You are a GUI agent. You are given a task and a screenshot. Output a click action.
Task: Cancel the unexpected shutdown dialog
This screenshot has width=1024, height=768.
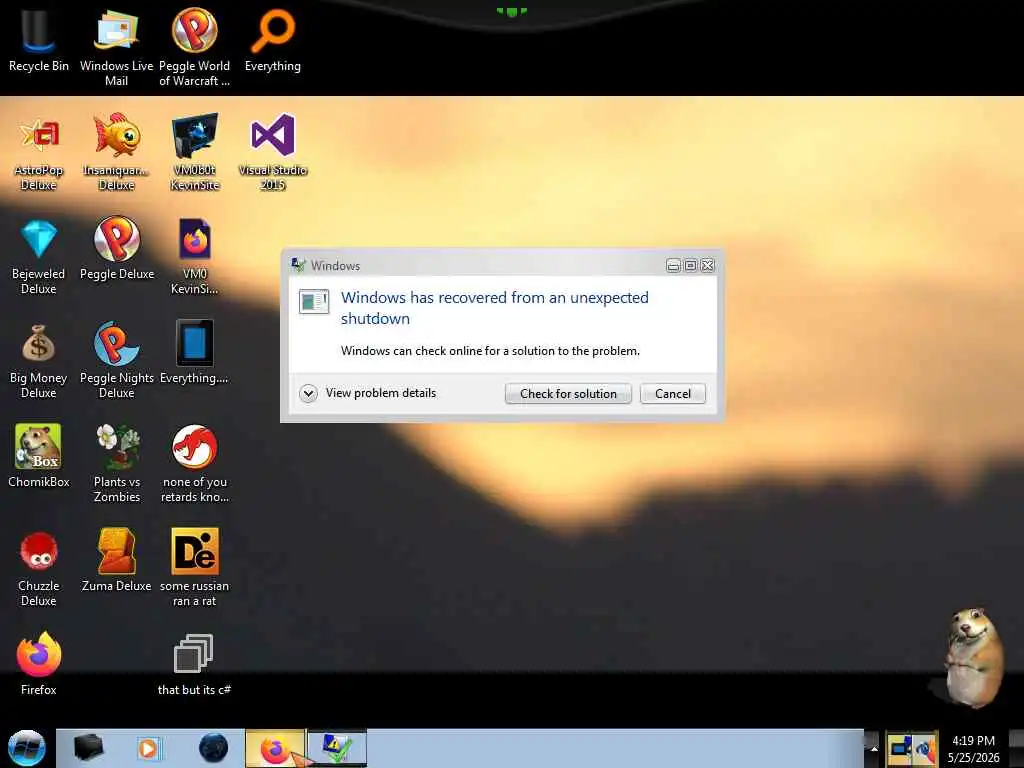[x=673, y=393]
